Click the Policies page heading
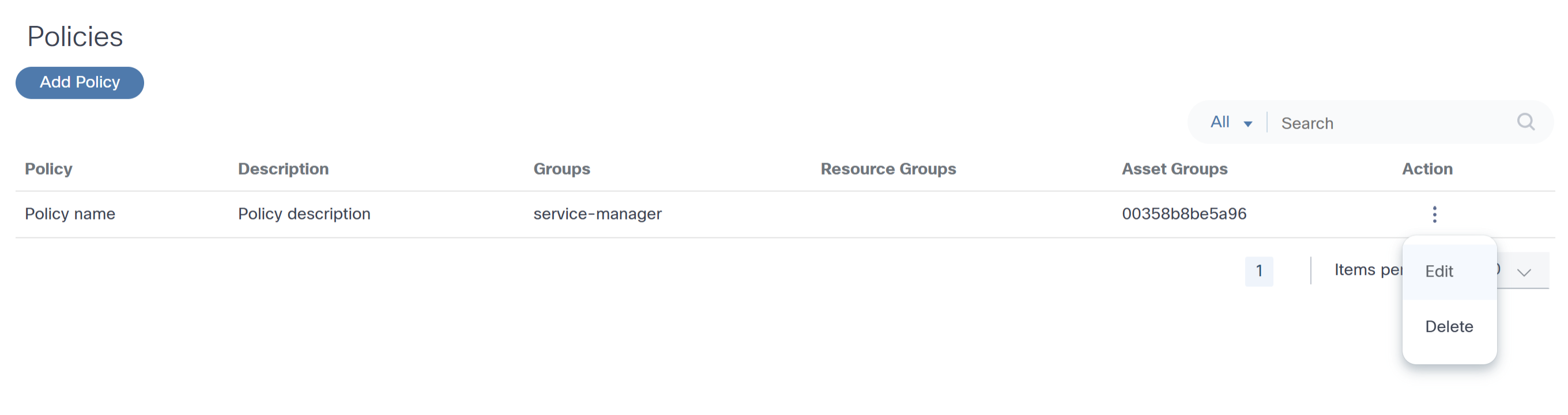This screenshot has width=1568, height=415. [75, 36]
